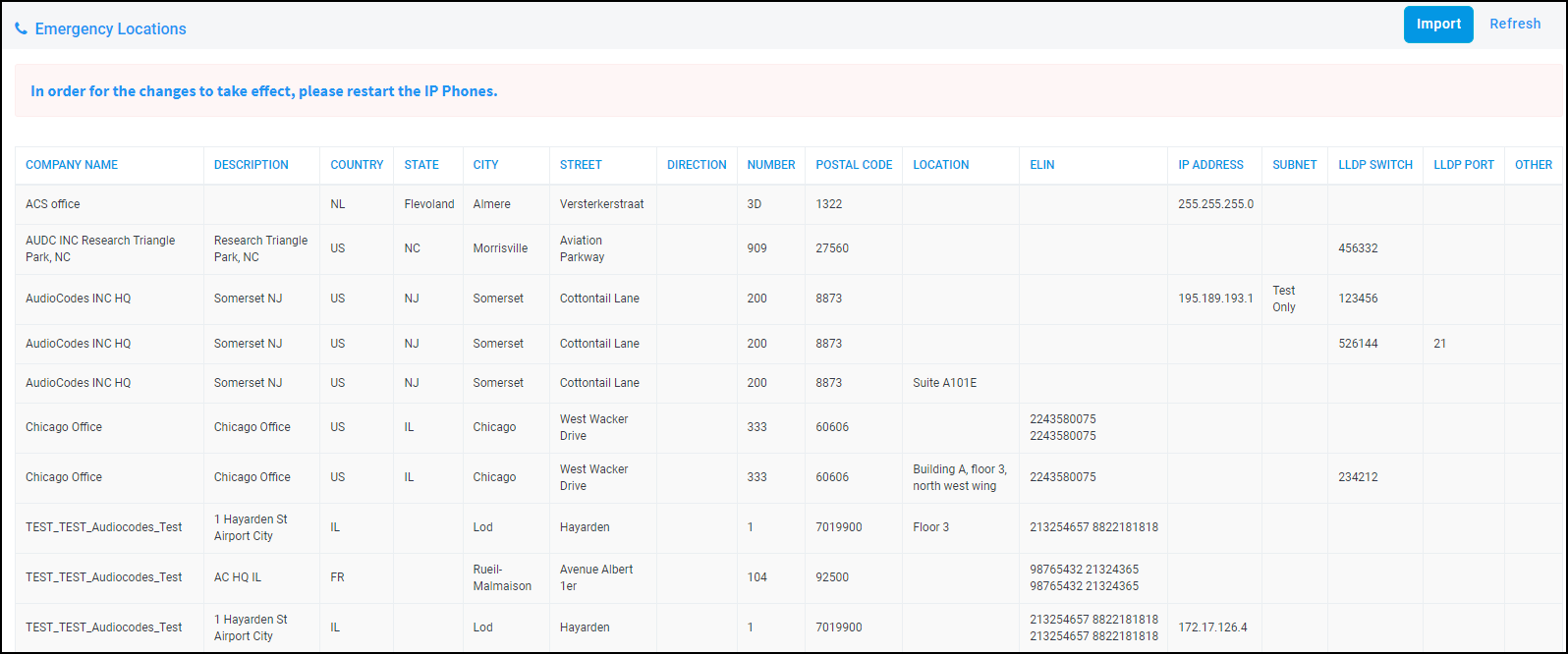Viewport: 1568px width, 654px height.
Task: Click the LLDP PORT column header
Action: (x=1464, y=165)
